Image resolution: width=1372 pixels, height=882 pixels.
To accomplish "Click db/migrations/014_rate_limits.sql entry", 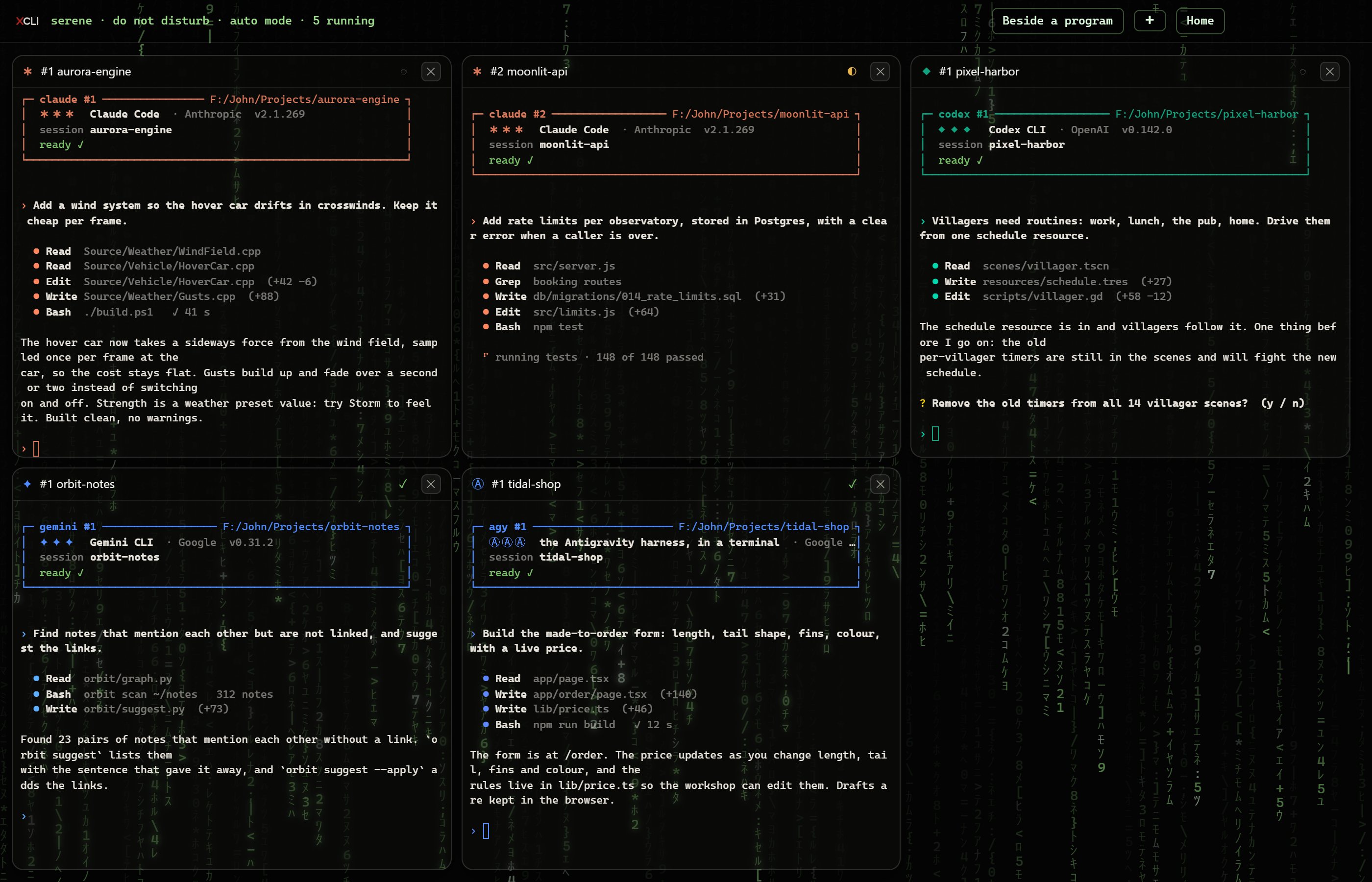I will 635,296.
